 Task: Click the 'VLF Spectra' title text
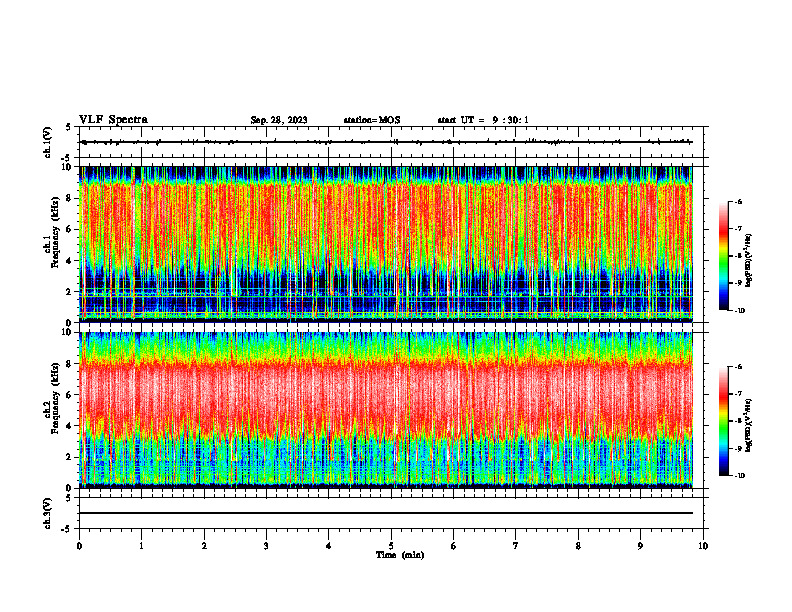tap(113, 120)
